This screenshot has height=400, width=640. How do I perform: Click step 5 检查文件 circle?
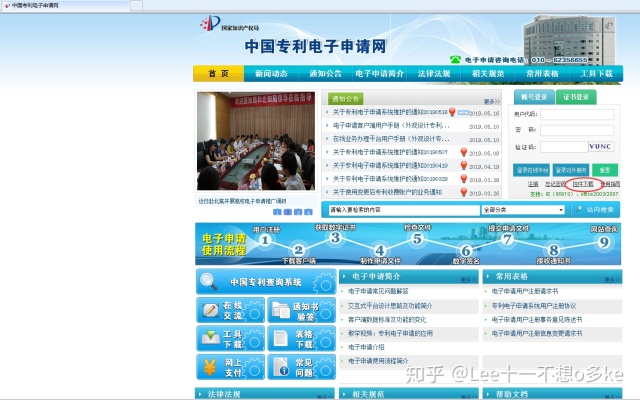[417, 238]
